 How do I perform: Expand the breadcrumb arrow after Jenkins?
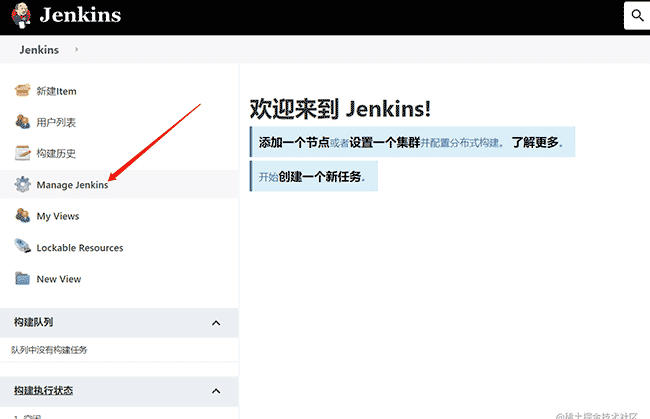pos(76,49)
